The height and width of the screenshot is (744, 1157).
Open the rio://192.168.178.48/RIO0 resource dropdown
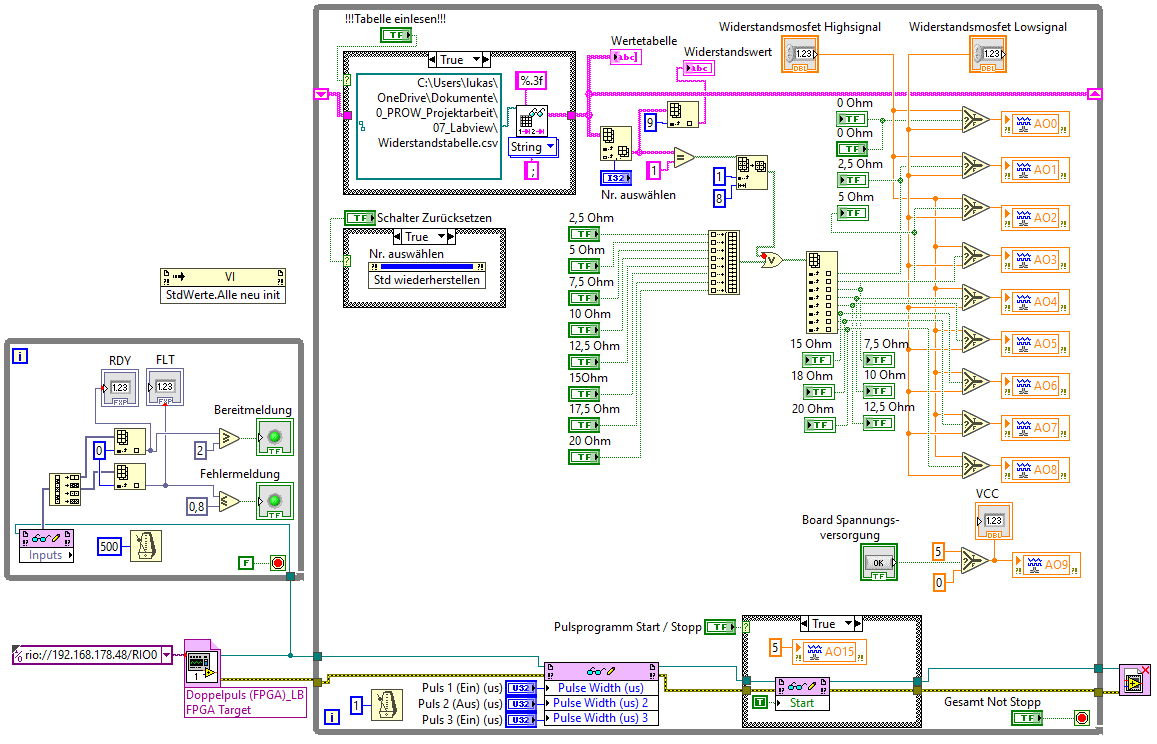click(x=167, y=655)
